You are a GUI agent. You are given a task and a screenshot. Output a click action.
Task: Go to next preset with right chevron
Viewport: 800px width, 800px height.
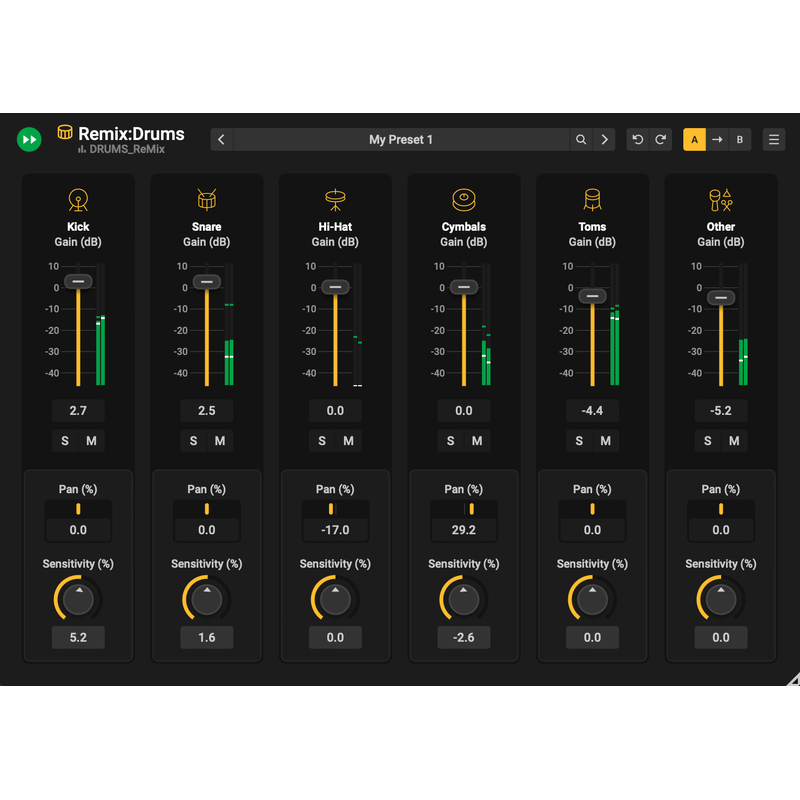[x=604, y=140]
